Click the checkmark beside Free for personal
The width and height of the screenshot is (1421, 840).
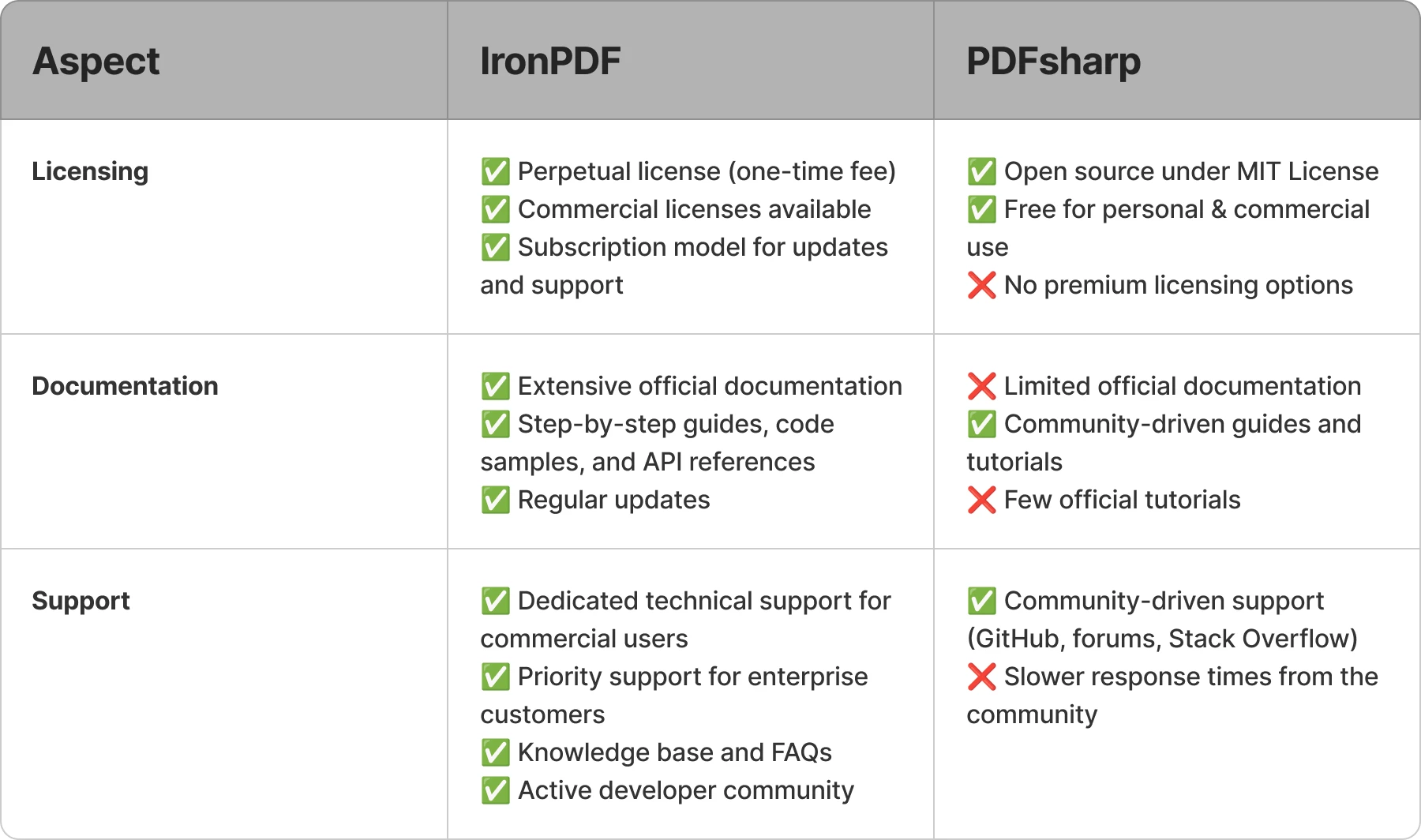point(981,209)
